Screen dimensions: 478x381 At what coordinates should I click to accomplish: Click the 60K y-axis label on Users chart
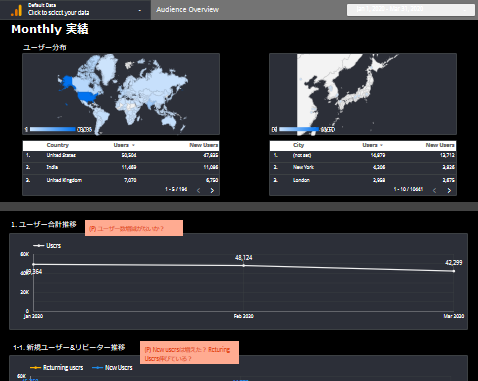click(25, 254)
